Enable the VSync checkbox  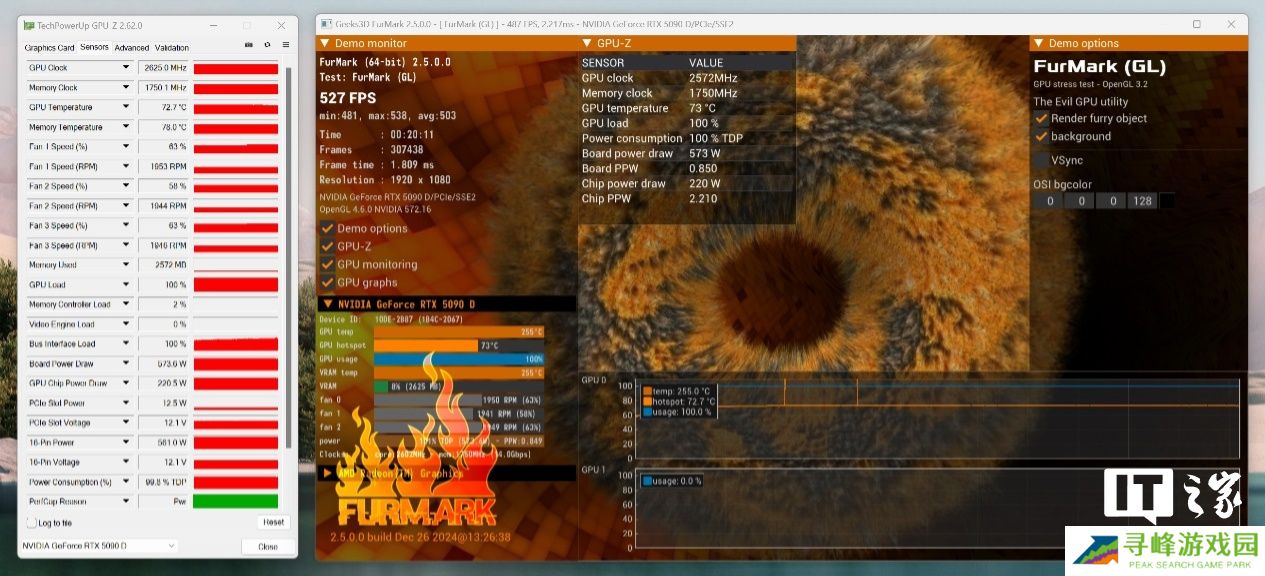point(1041,160)
